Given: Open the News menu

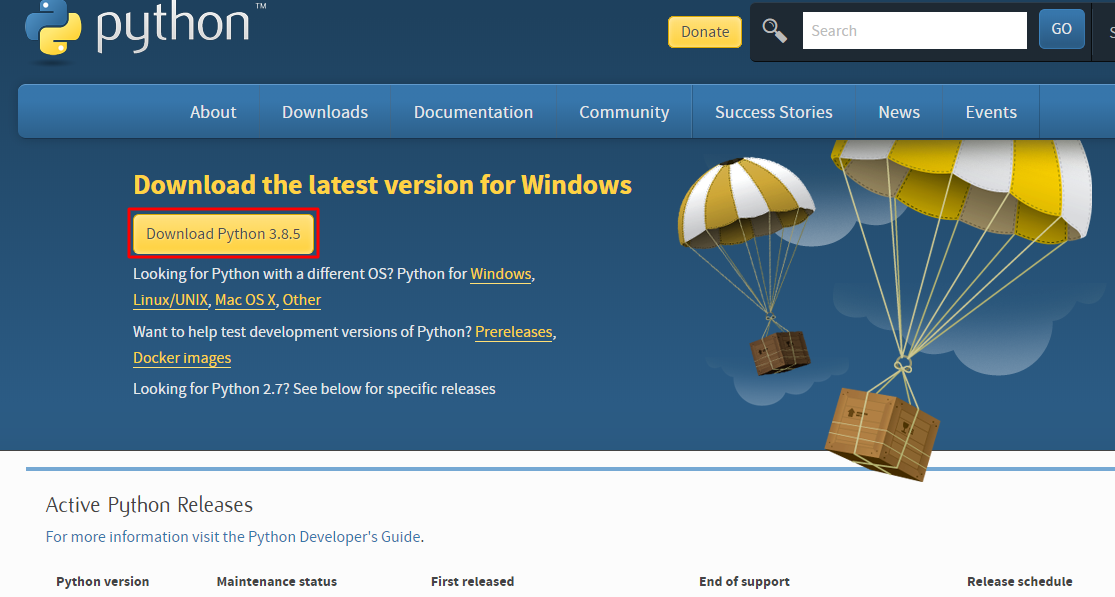Looking at the screenshot, I should click(x=899, y=112).
